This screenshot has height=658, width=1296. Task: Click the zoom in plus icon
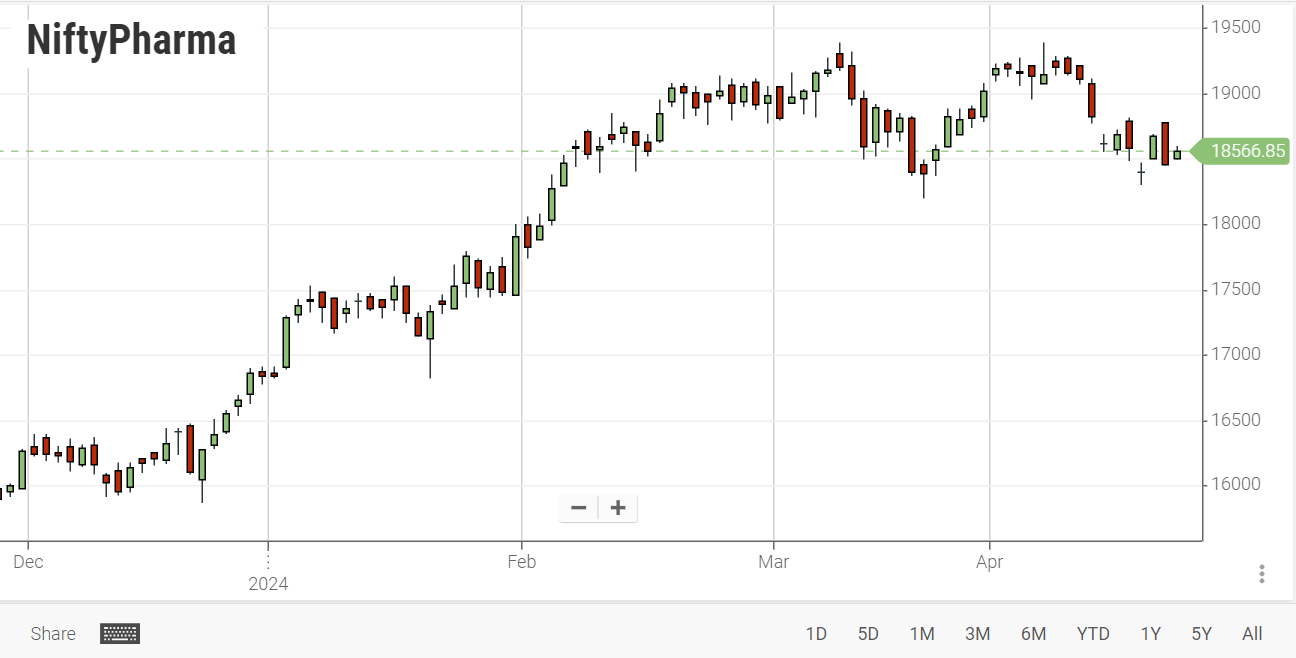pos(617,507)
